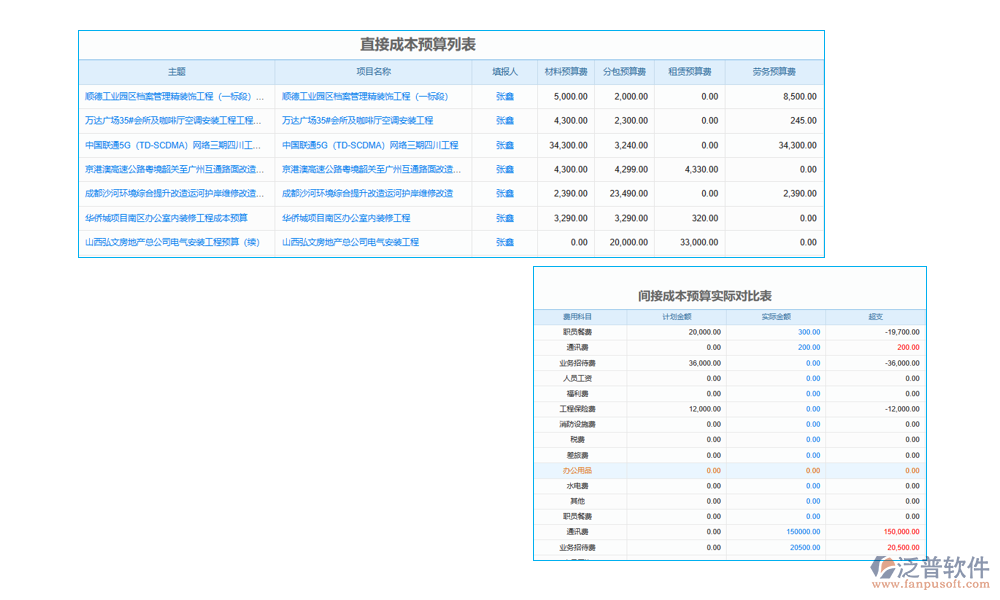1000x600 pixels.
Task: Open 顺德工业园区 link in the 主题 column
Action: click(x=175, y=97)
